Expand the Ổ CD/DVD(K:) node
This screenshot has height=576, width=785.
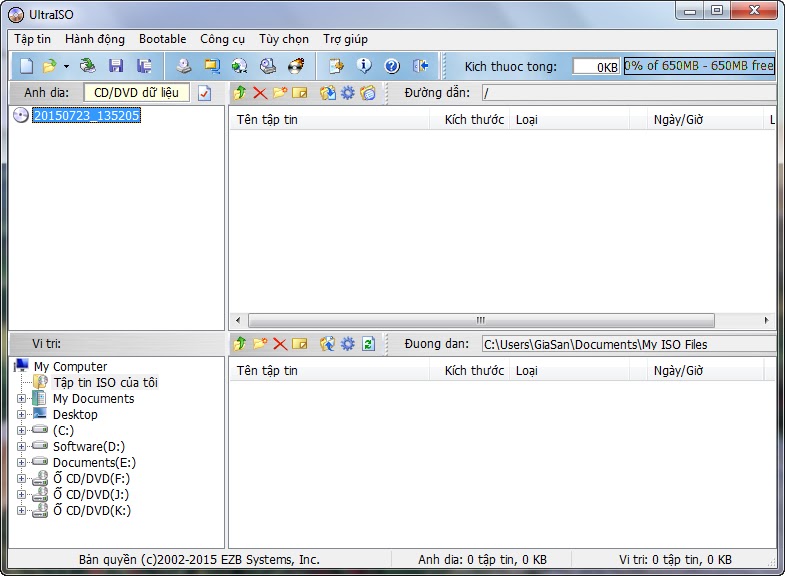pos(22,510)
